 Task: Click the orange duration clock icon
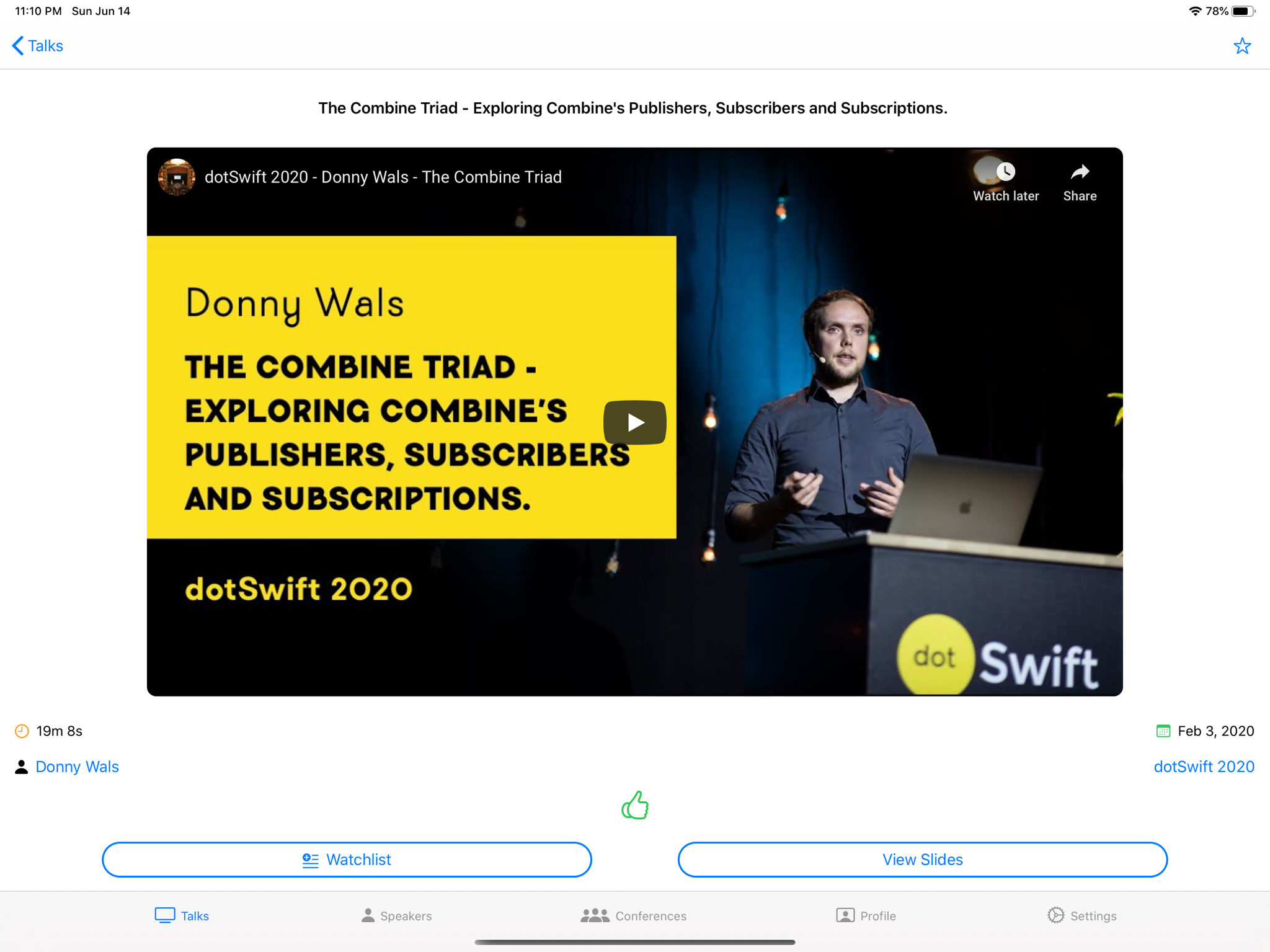22,731
